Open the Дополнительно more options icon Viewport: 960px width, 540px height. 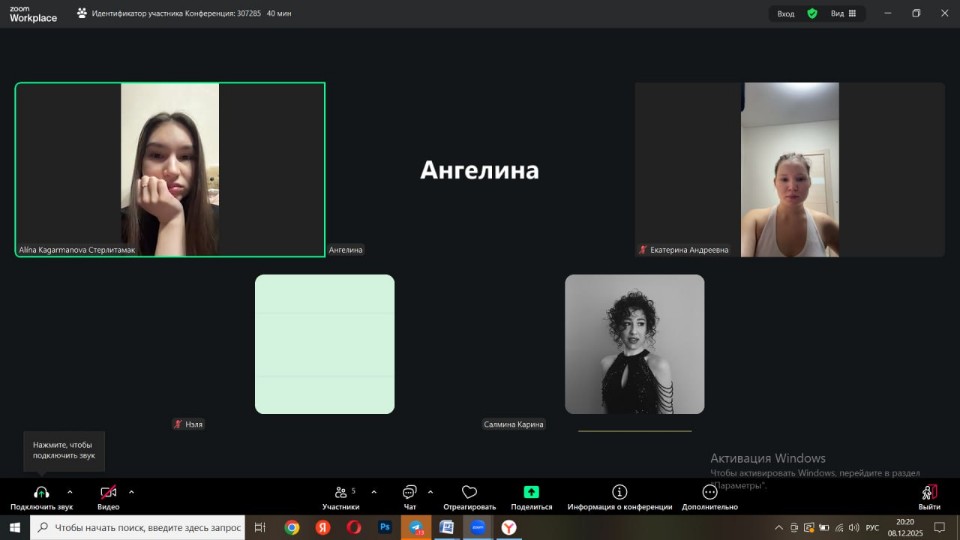click(x=710, y=493)
